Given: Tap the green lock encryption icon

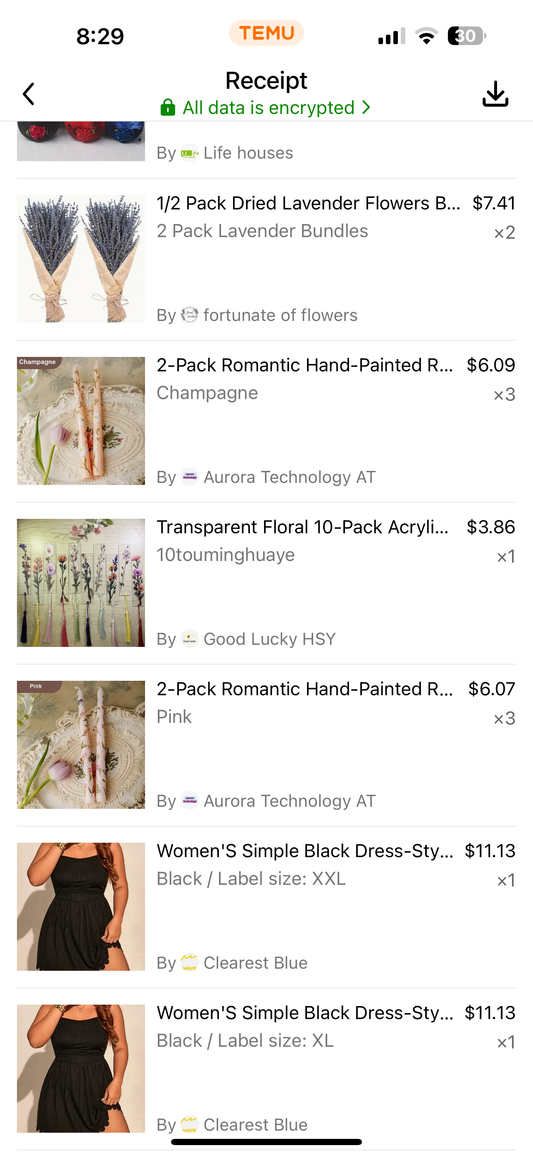Looking at the screenshot, I should point(168,108).
